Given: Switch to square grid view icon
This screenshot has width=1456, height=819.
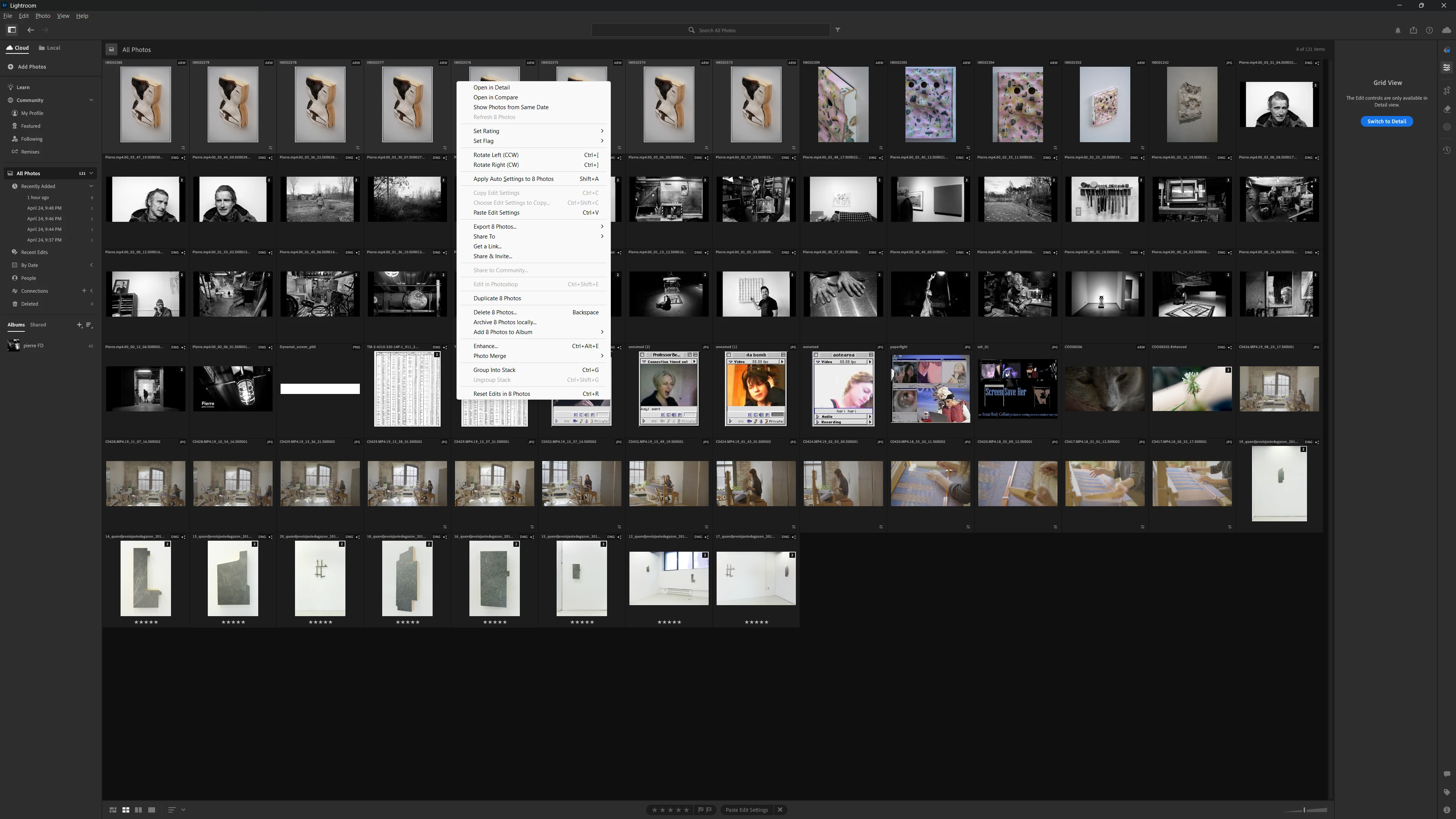Looking at the screenshot, I should click(126, 810).
